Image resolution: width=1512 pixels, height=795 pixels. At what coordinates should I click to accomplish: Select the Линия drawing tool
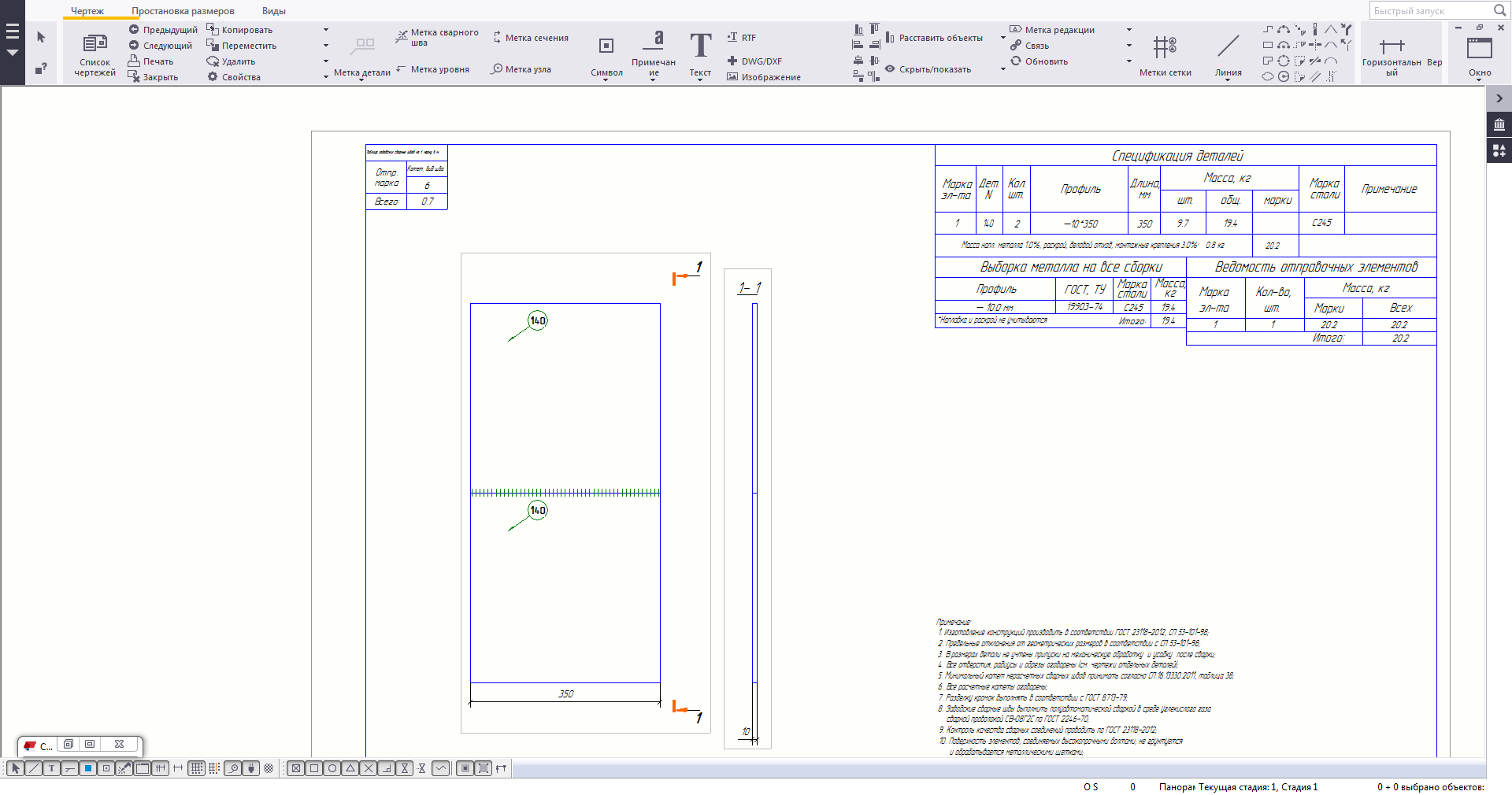tap(1228, 47)
